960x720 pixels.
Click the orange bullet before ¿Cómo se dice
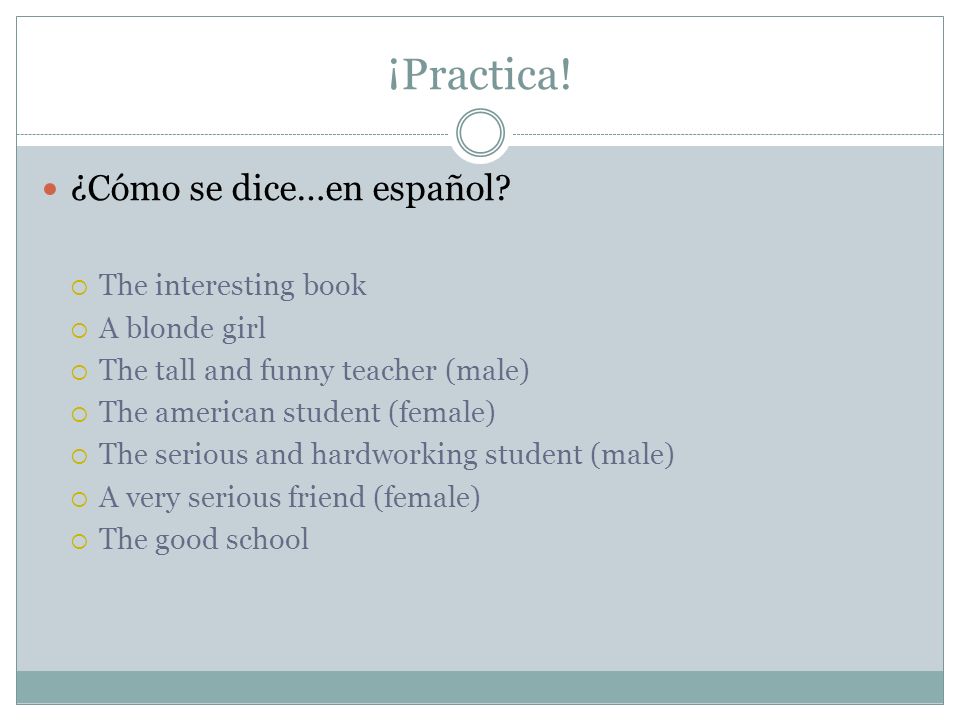50,189
